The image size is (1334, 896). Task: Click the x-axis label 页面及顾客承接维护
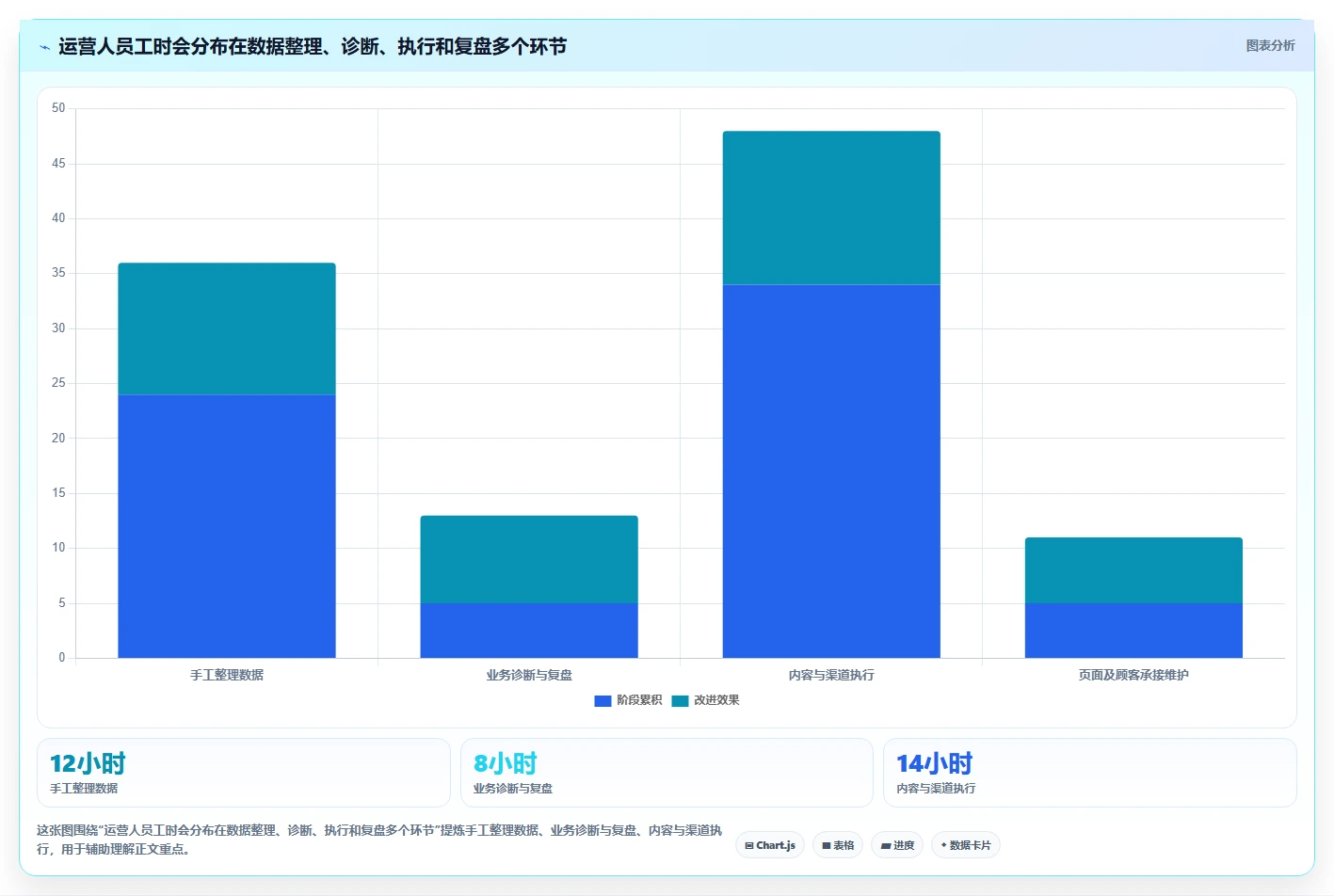click(x=1133, y=675)
